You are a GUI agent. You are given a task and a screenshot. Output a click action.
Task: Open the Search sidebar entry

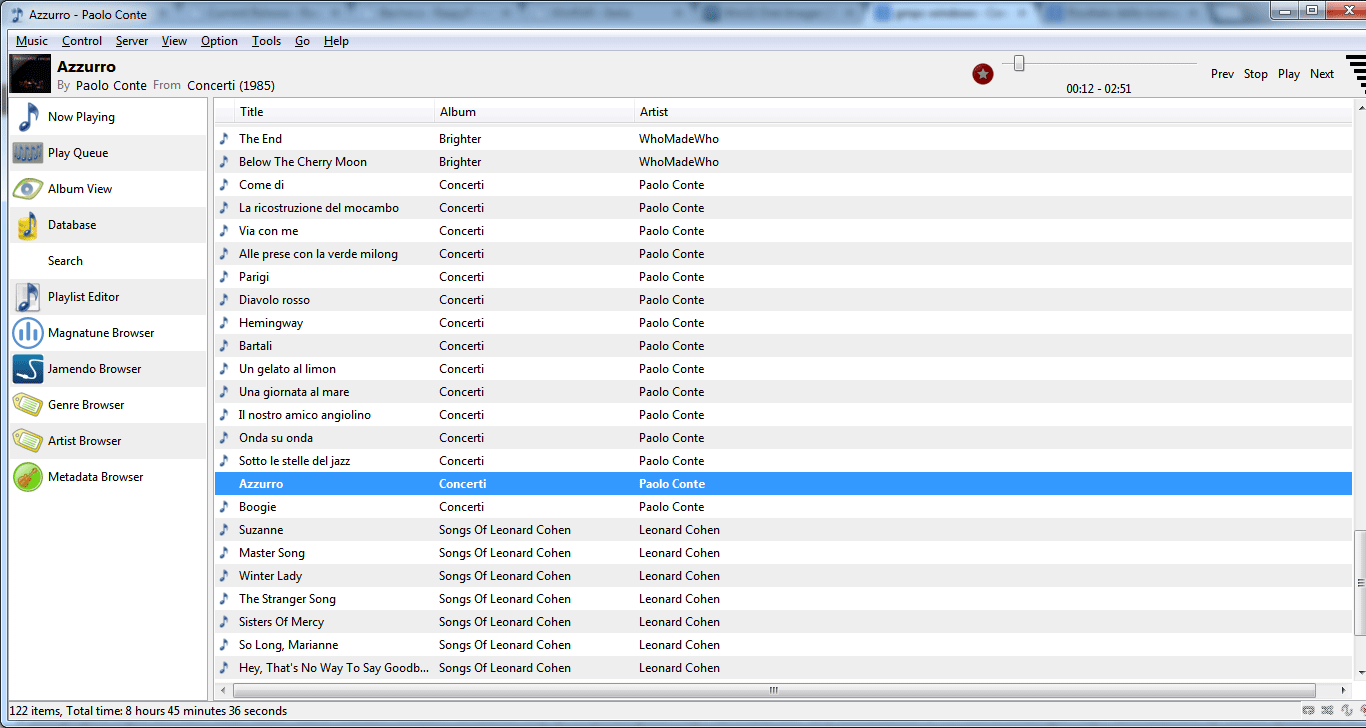point(108,261)
